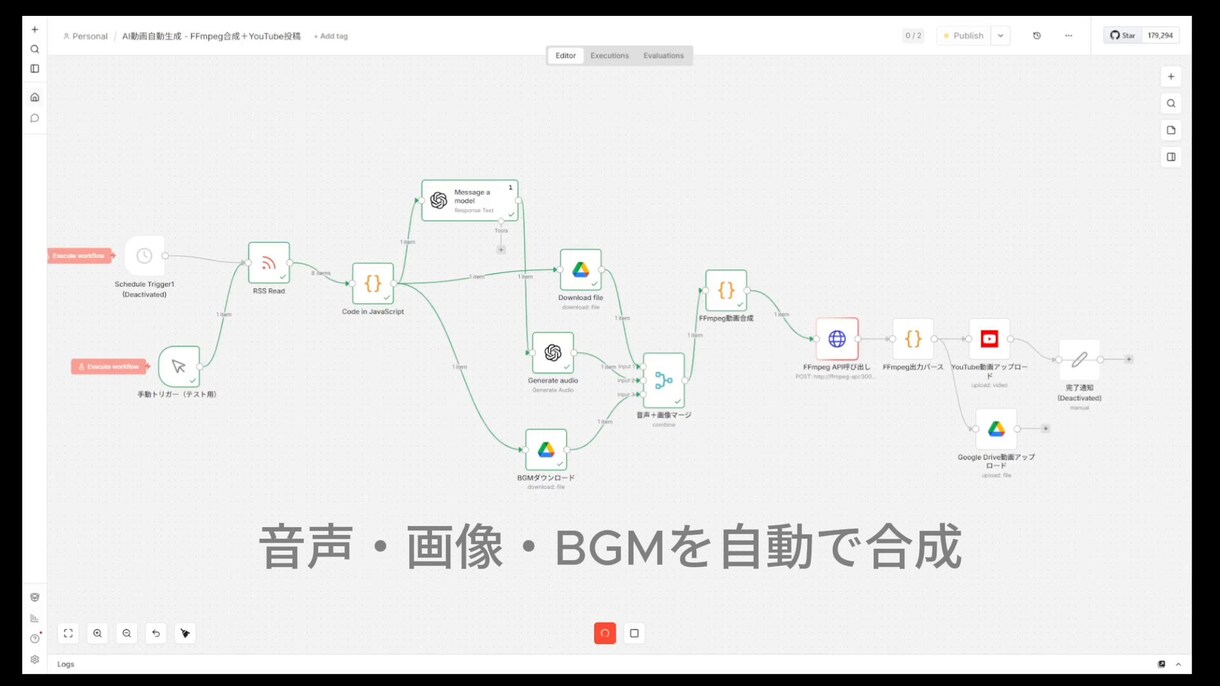Open the Personal project breadcrumb

(85, 36)
